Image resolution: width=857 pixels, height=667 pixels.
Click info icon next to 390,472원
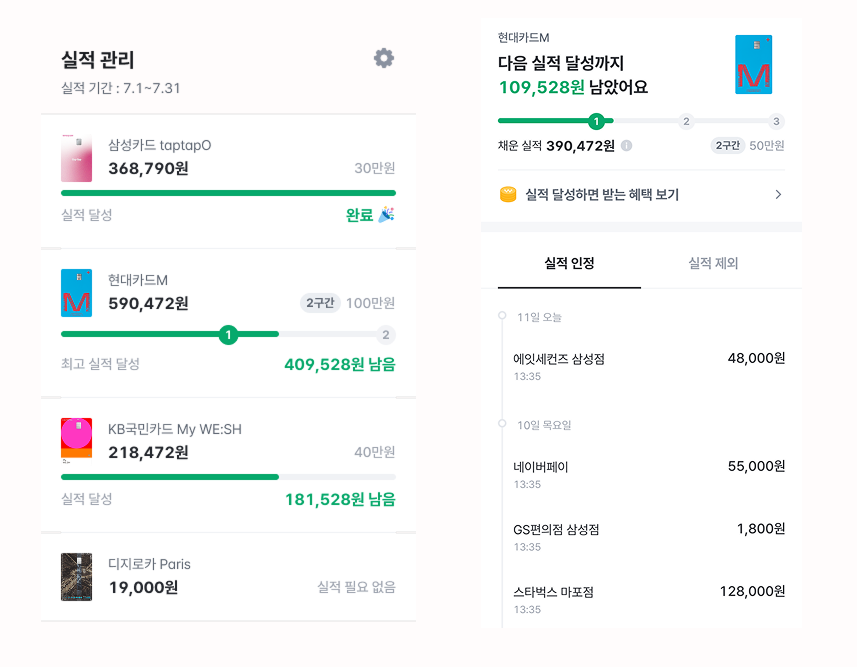pos(627,146)
